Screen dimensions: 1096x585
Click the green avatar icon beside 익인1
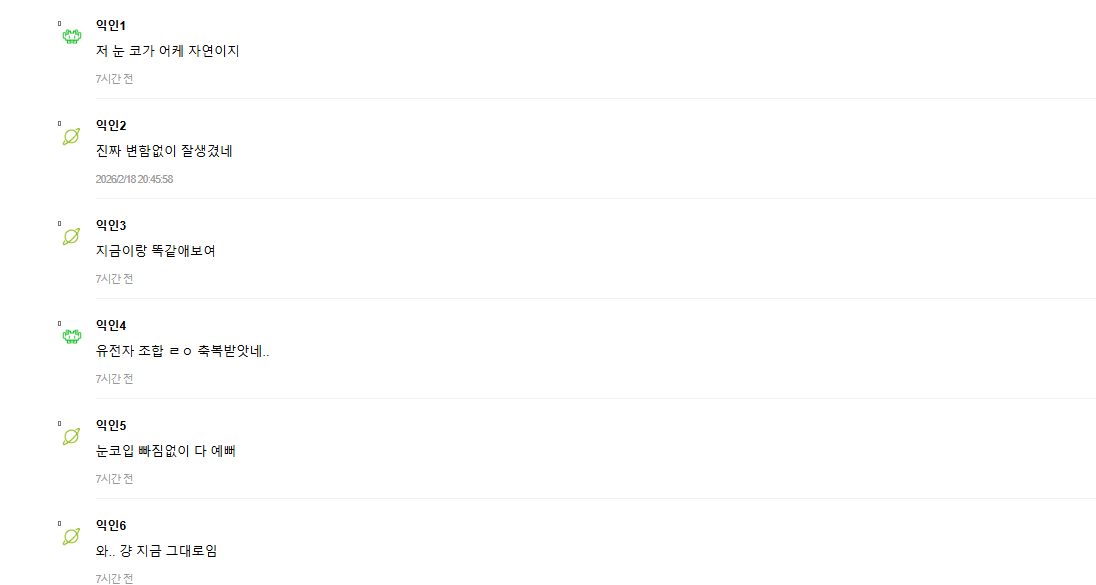[x=71, y=36]
